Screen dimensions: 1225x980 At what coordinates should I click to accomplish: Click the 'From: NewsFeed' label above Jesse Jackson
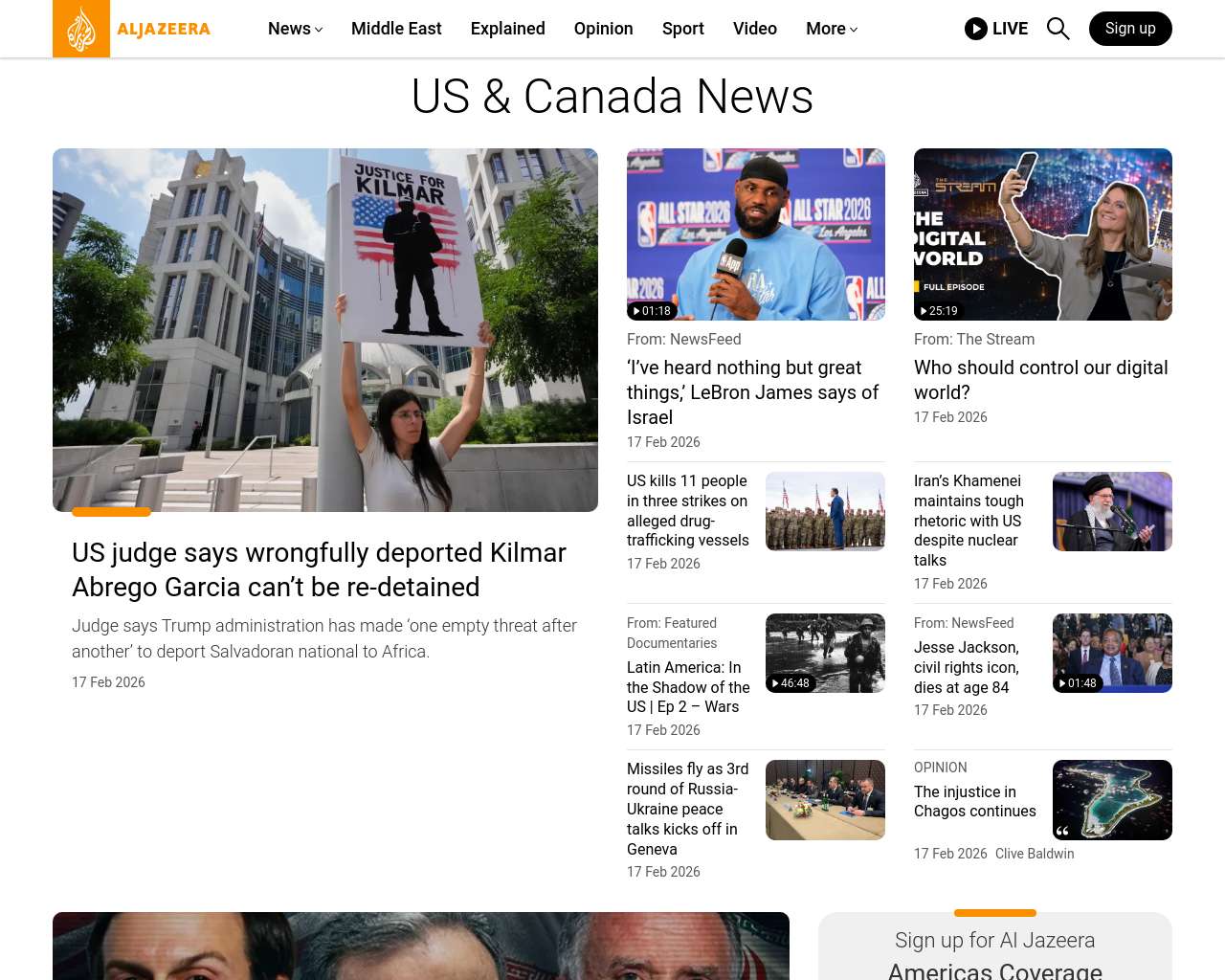click(x=964, y=623)
